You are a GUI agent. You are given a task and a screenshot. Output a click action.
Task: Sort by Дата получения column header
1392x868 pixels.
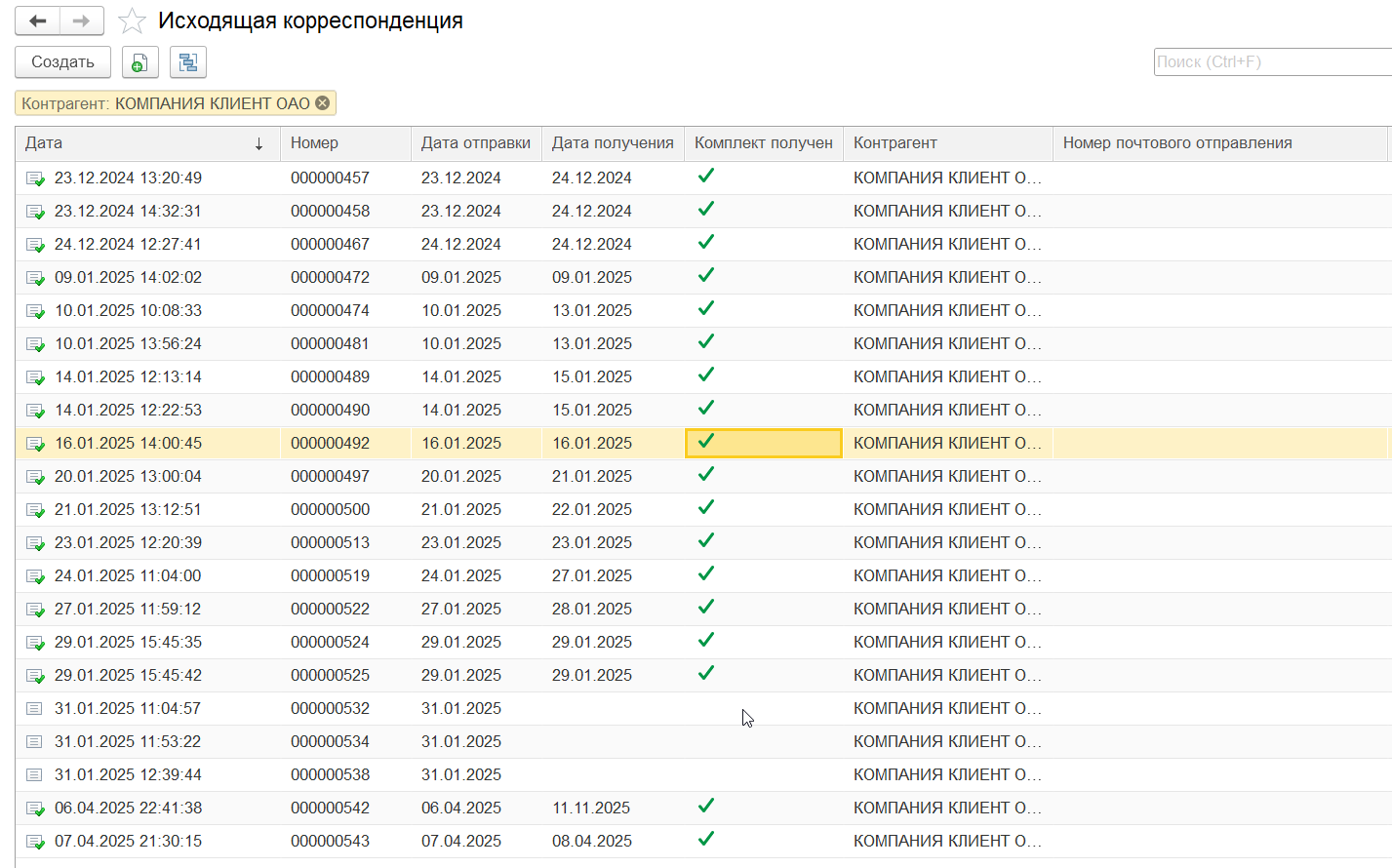pyautogui.click(x=613, y=142)
